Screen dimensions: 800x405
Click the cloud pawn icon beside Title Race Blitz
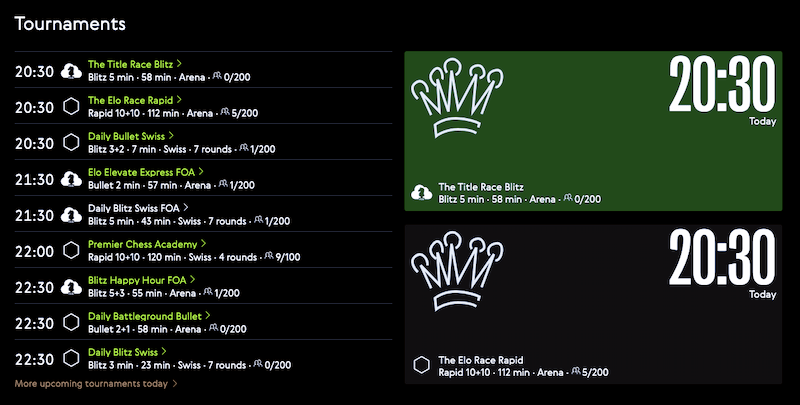pyautogui.click(x=71, y=71)
